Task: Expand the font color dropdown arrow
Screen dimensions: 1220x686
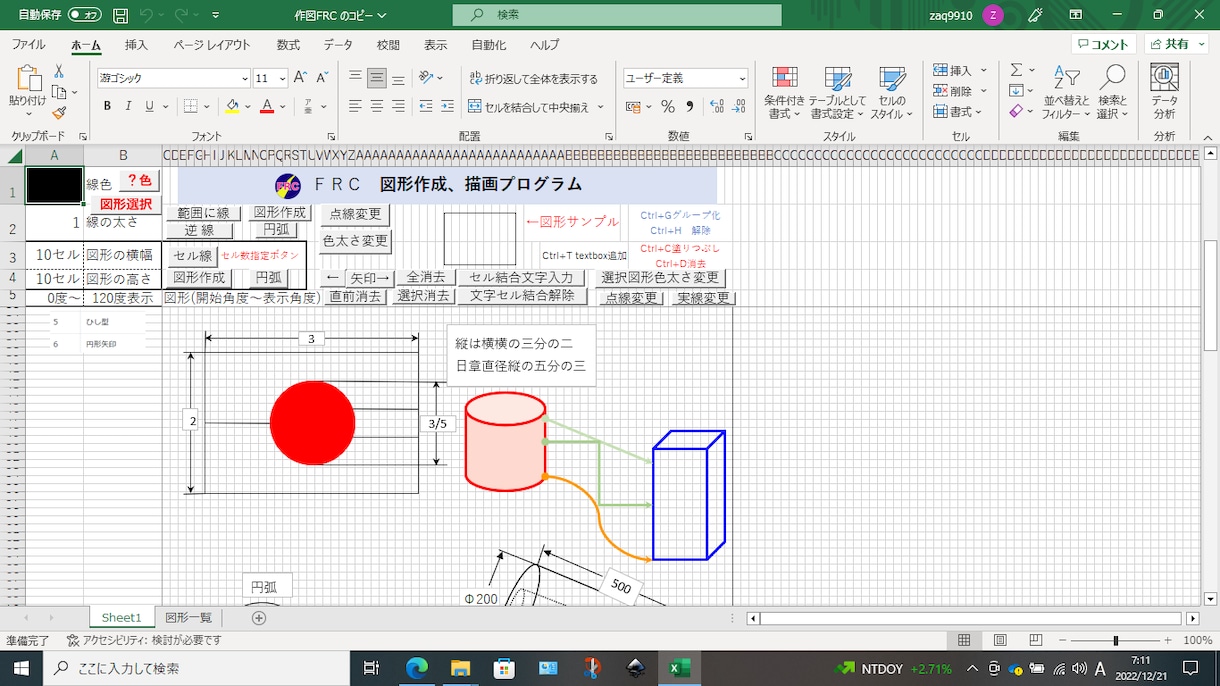Action: [x=283, y=106]
